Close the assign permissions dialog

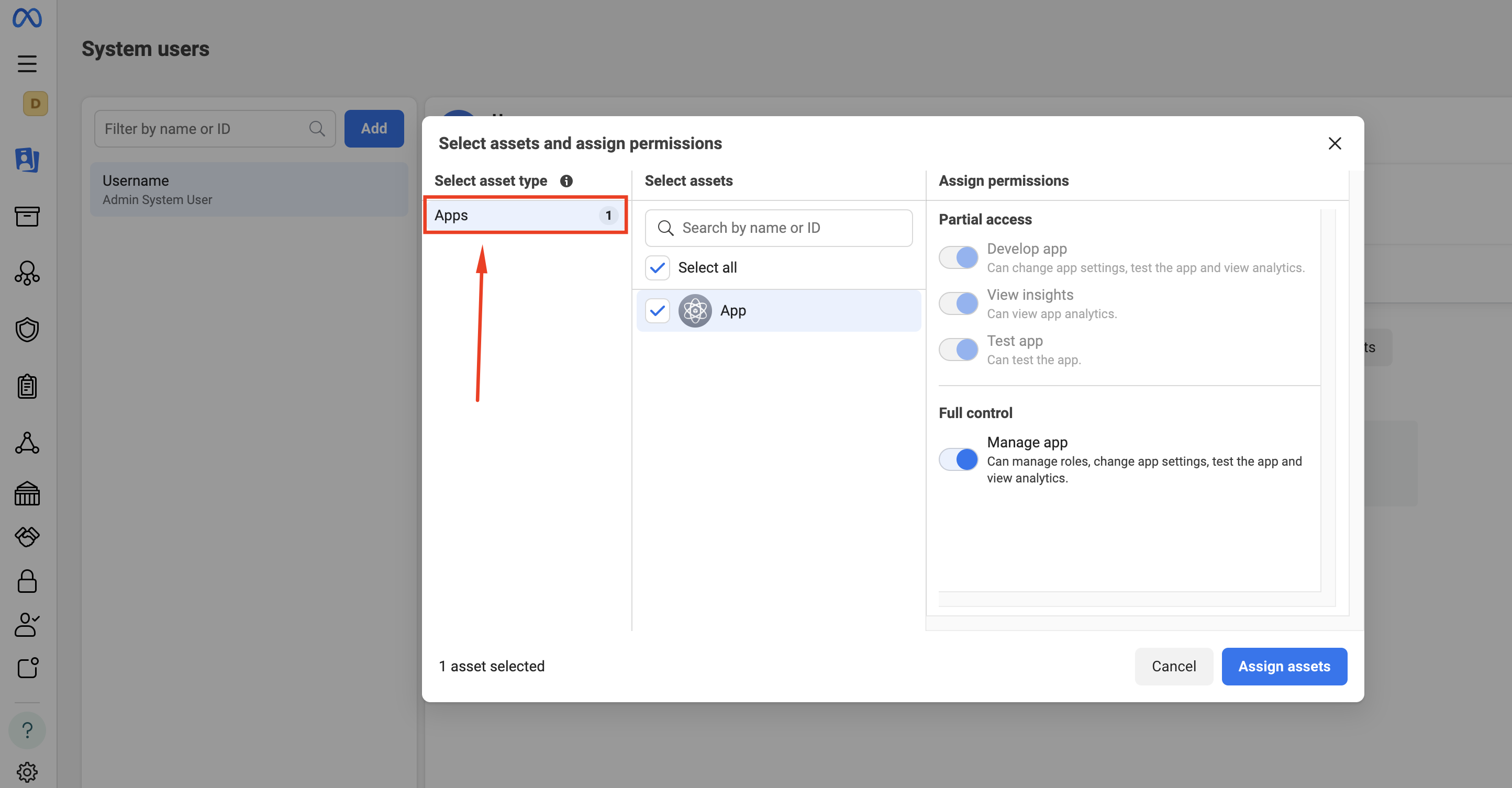click(x=1335, y=143)
